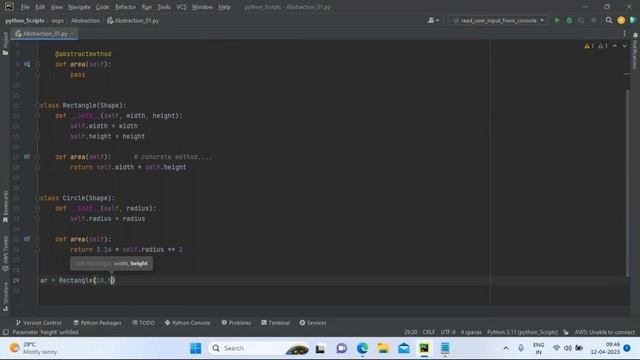Viewport: 640px width, 360px height.
Task: Click override gutter icon on Rectangle area
Action: pyautogui.click(x=27, y=157)
